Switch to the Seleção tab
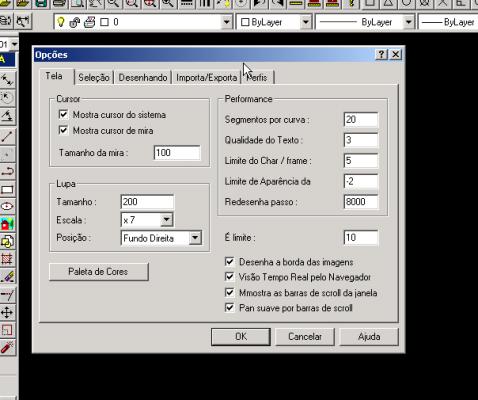Viewport: 478px width, 400px height. point(94,78)
